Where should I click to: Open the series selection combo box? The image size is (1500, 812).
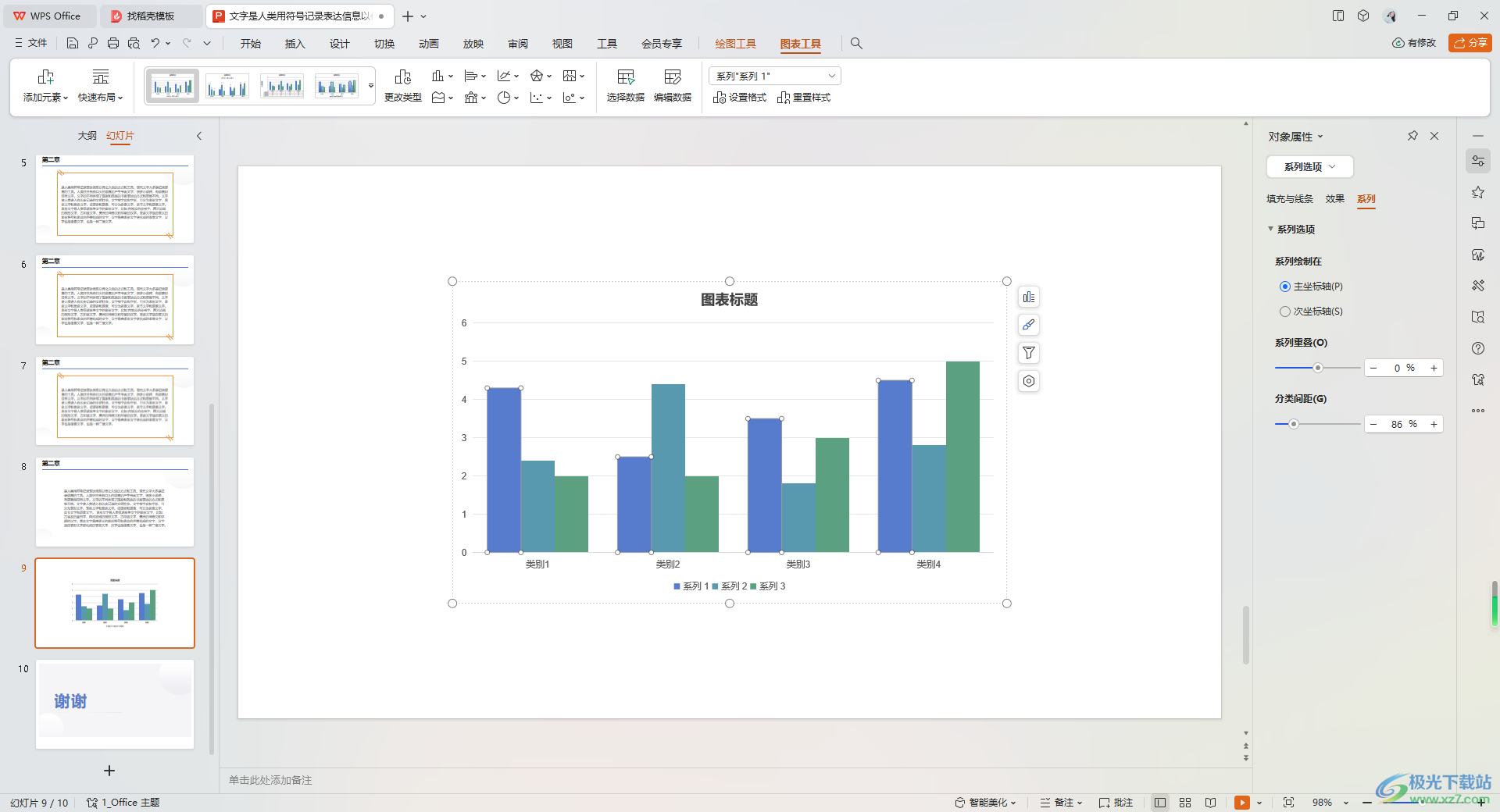coord(775,76)
